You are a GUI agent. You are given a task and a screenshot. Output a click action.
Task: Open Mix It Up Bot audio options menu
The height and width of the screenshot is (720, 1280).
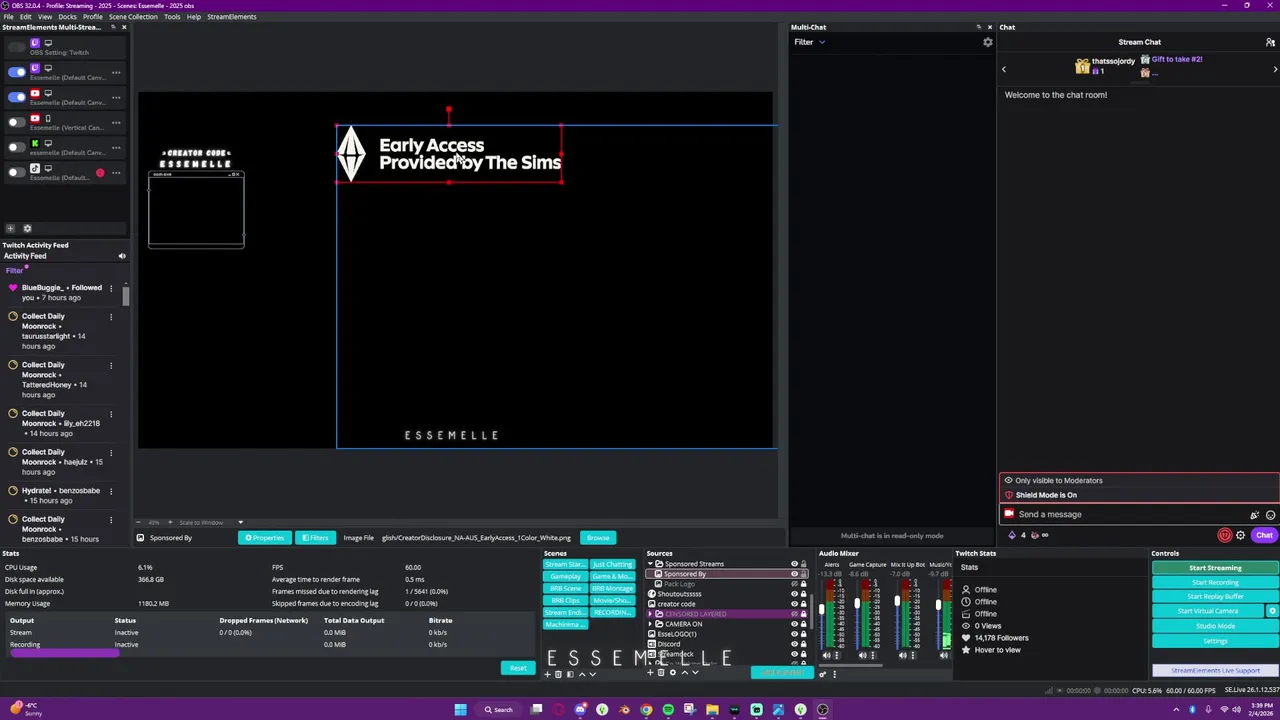tap(912, 655)
